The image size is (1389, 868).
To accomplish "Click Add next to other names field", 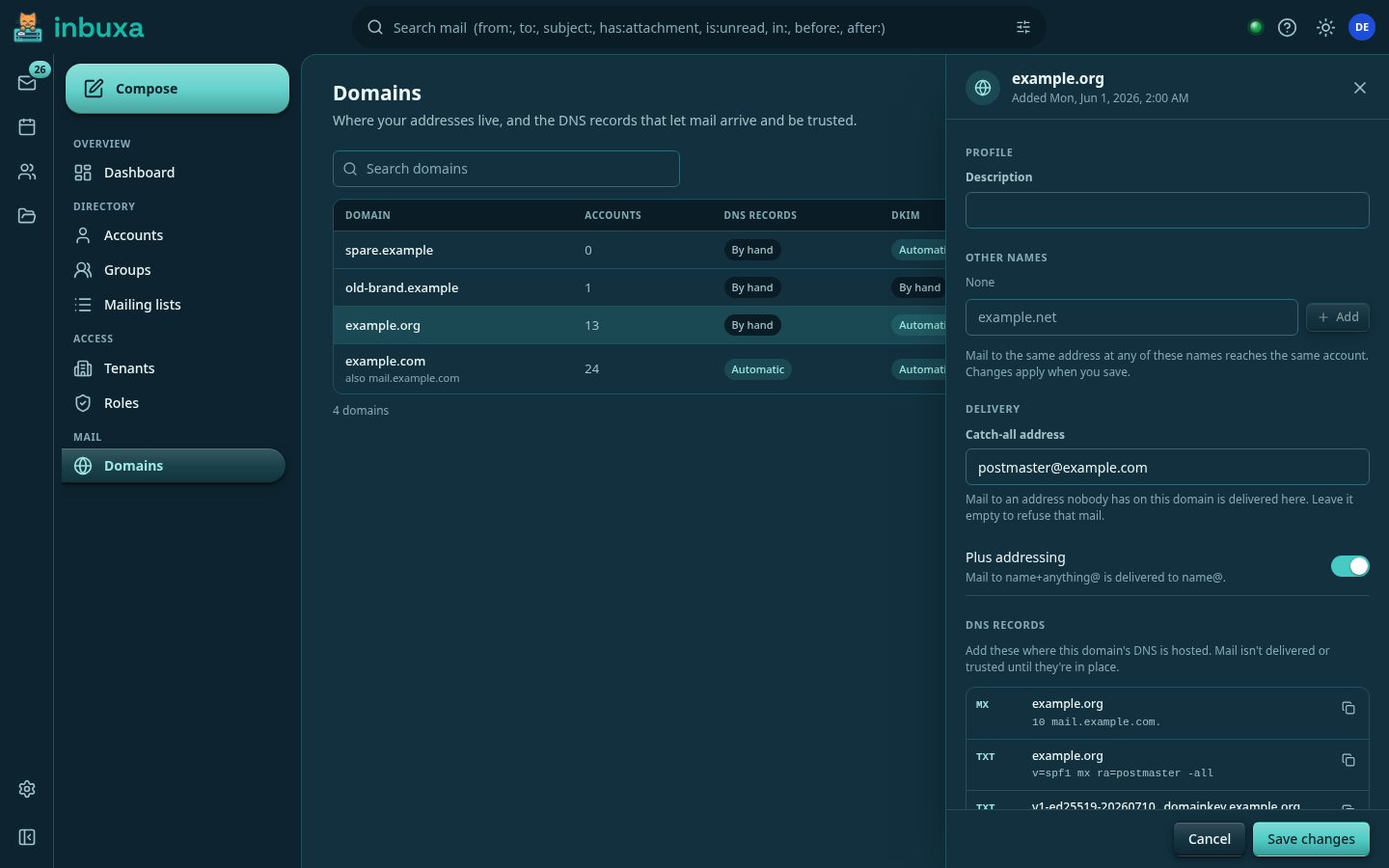I will click(1338, 317).
